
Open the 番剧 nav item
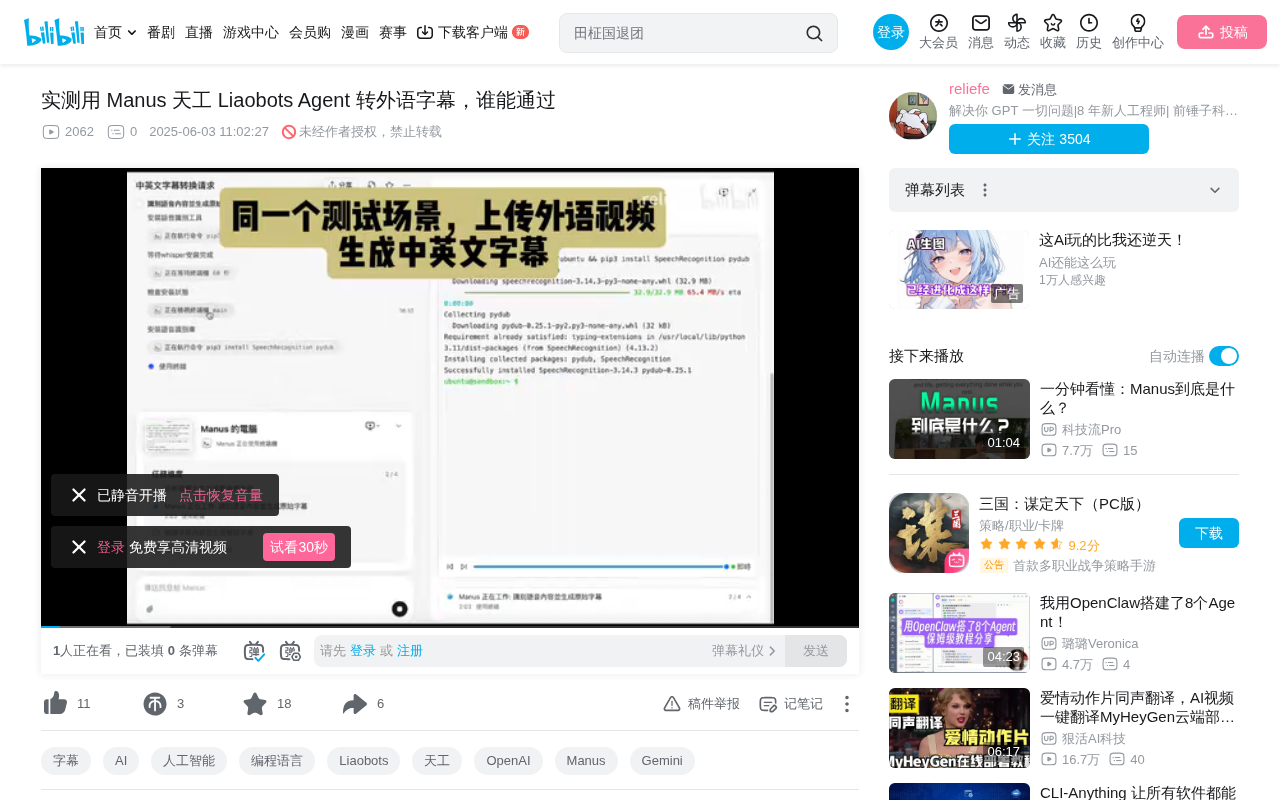(x=161, y=32)
